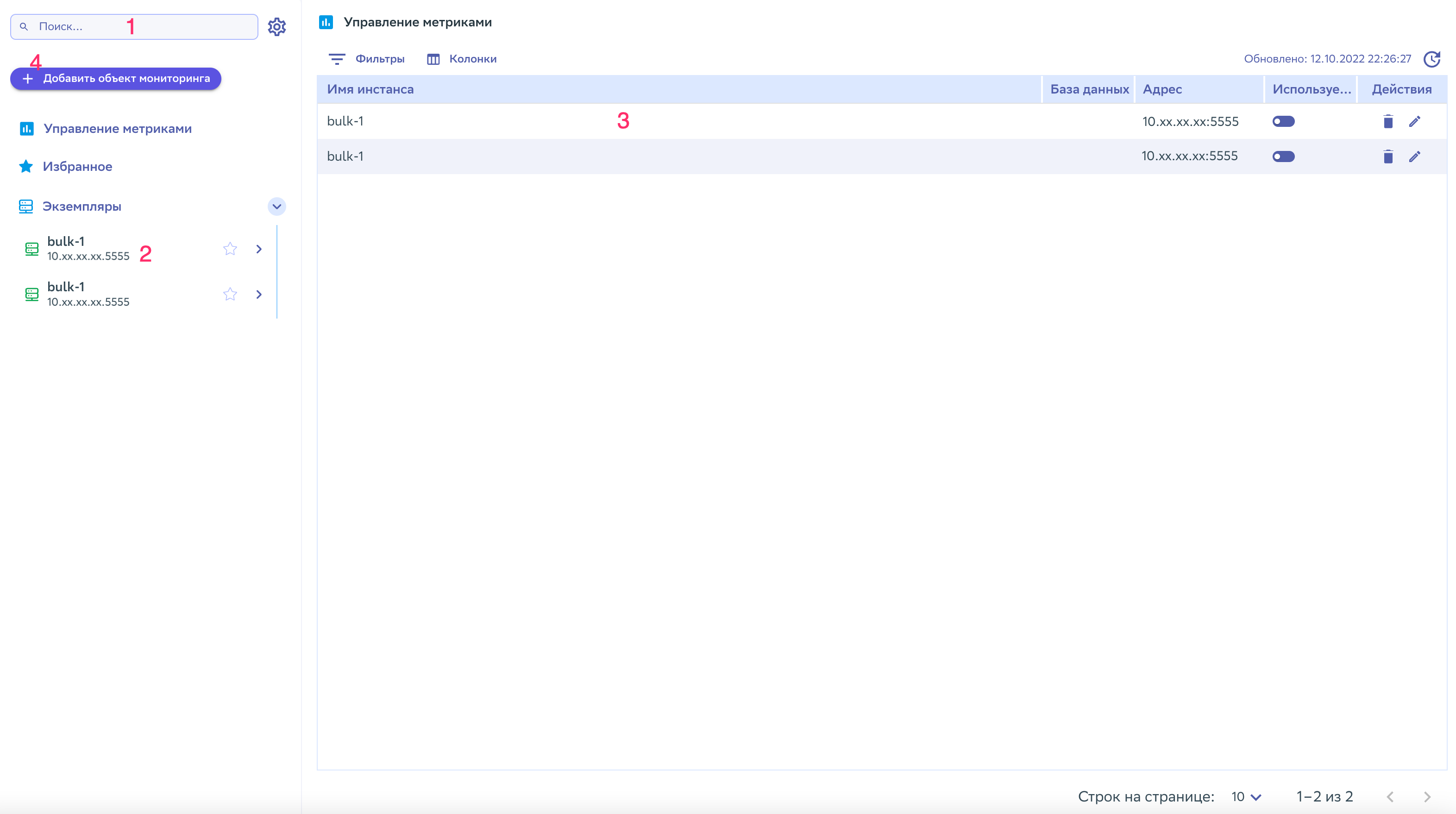
Task: Open Управление метриками in sidebar
Action: click(x=118, y=129)
